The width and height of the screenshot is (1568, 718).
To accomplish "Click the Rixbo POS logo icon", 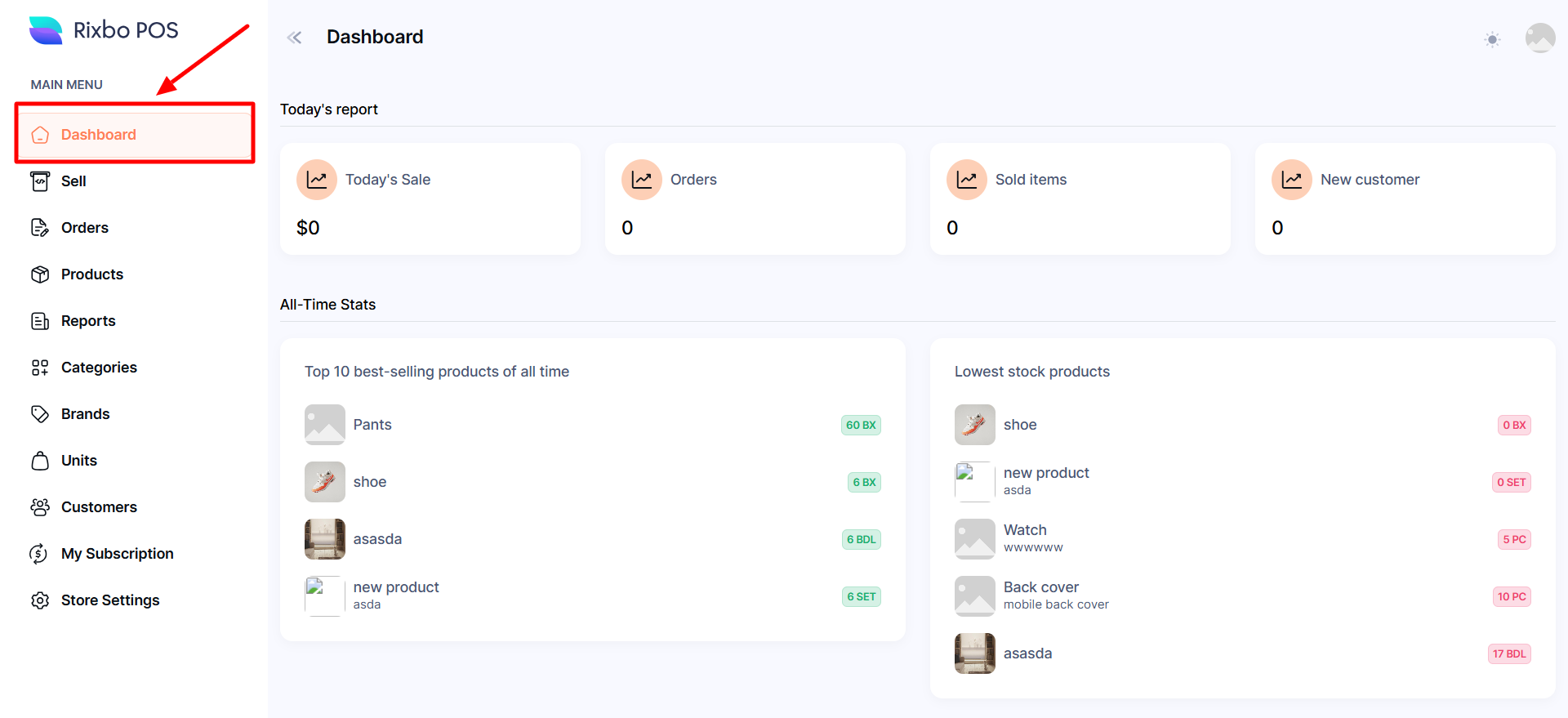I will tap(46, 30).
